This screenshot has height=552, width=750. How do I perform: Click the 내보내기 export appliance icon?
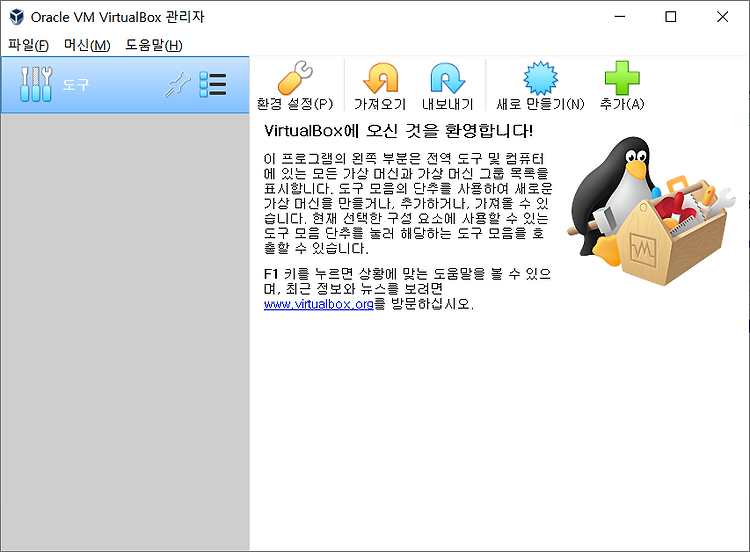(x=448, y=78)
